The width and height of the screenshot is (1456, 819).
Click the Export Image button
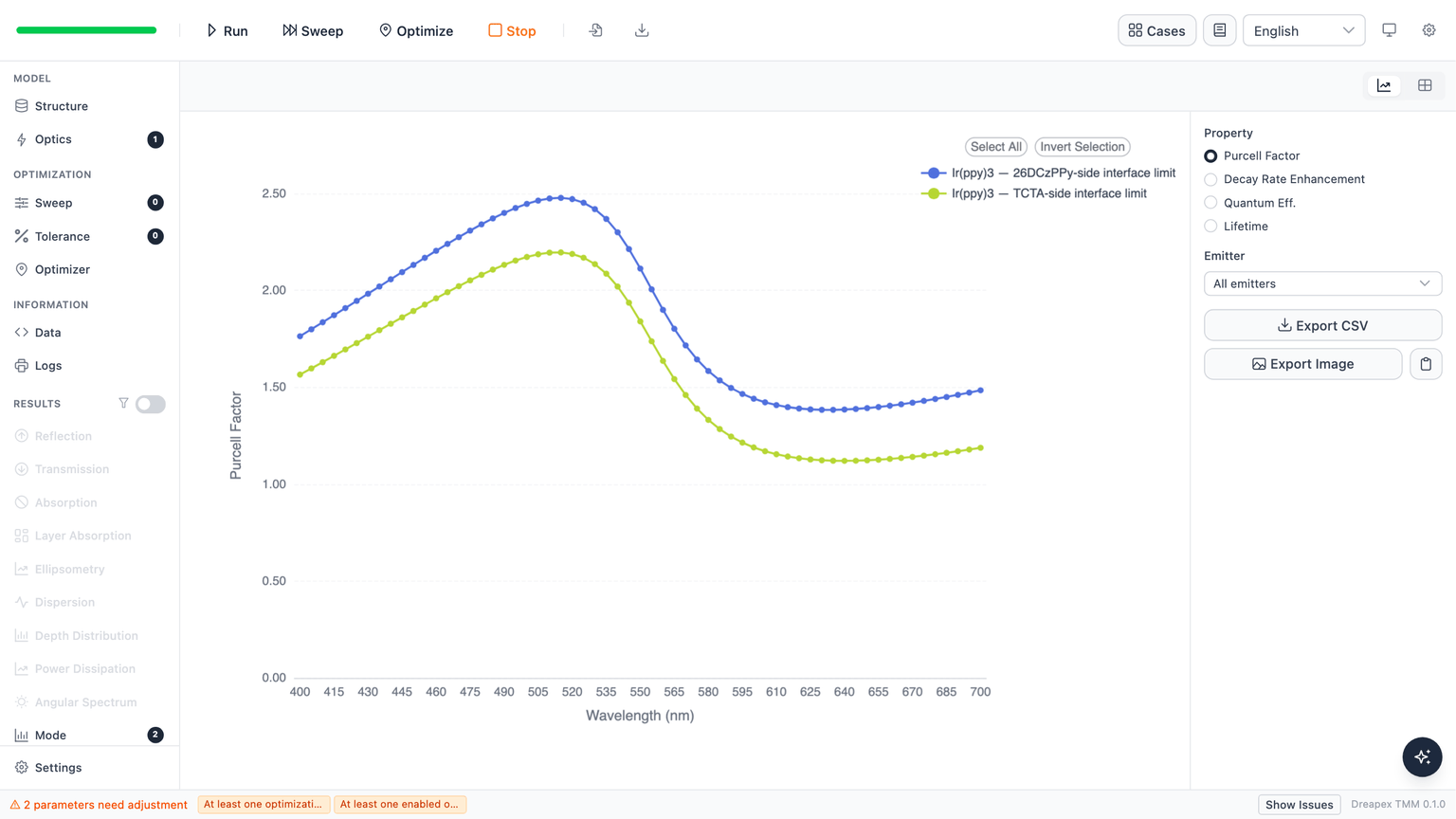[x=1302, y=364]
